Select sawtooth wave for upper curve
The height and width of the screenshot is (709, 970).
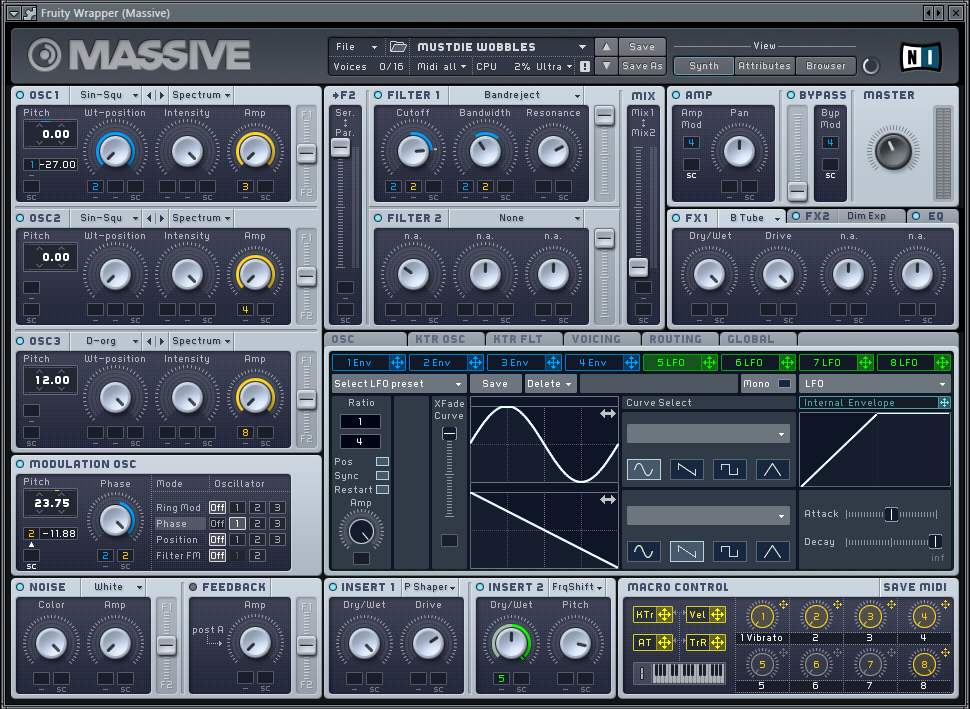[687, 470]
